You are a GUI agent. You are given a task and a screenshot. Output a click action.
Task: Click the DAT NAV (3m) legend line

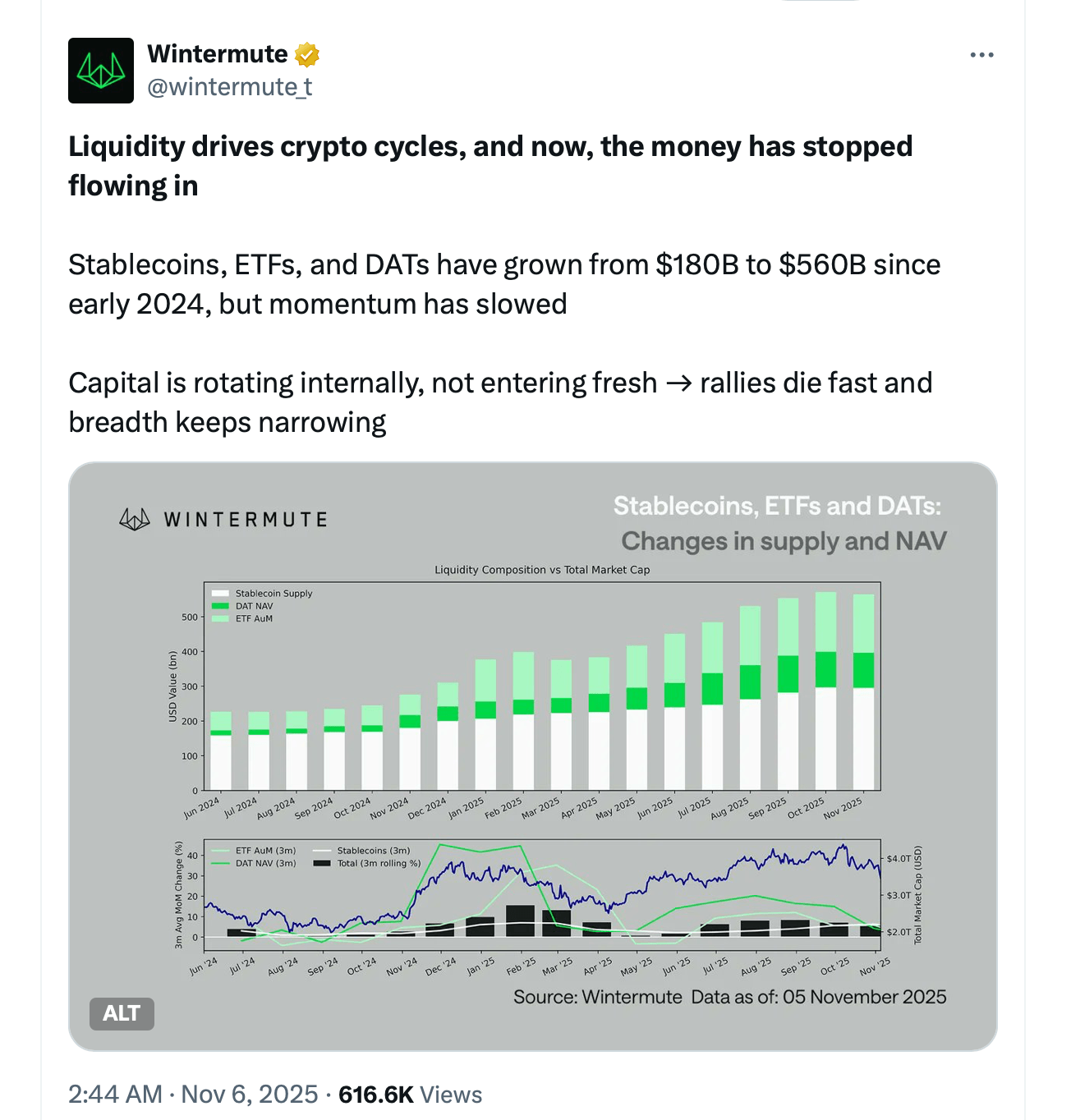pyautogui.click(x=221, y=863)
